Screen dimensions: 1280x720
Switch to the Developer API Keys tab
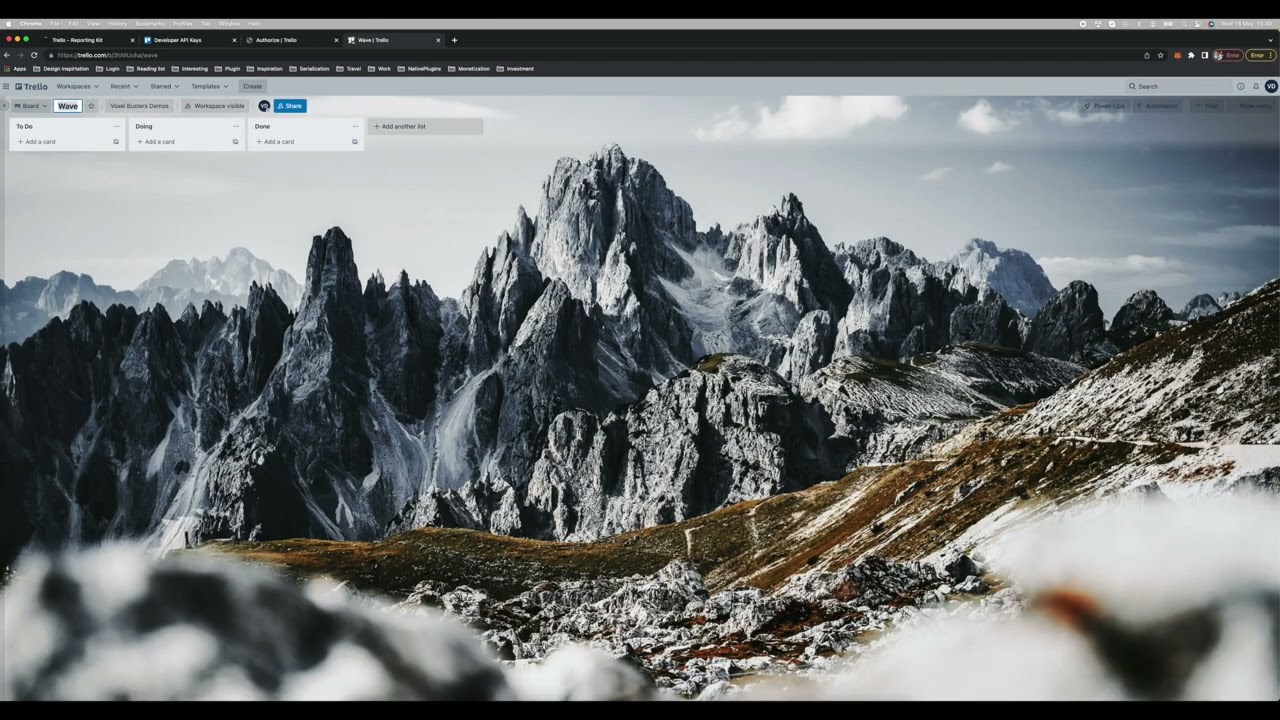click(190, 40)
